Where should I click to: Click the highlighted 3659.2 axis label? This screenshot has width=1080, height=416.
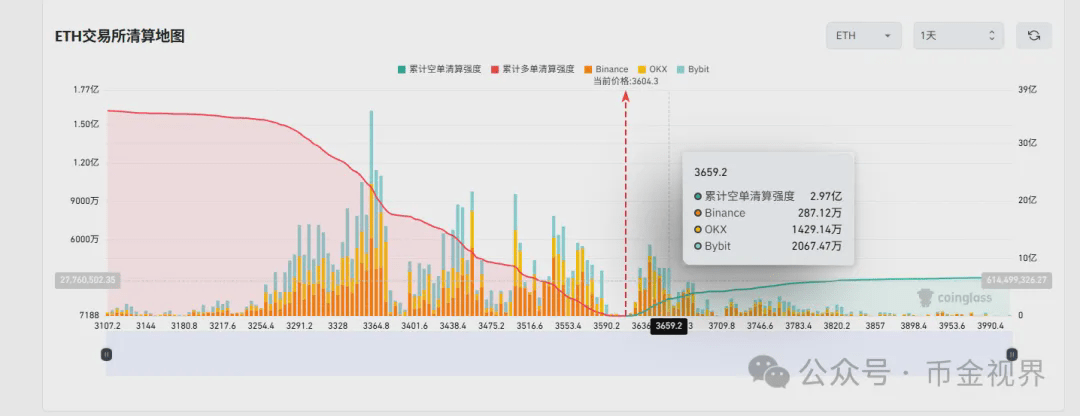coord(669,326)
